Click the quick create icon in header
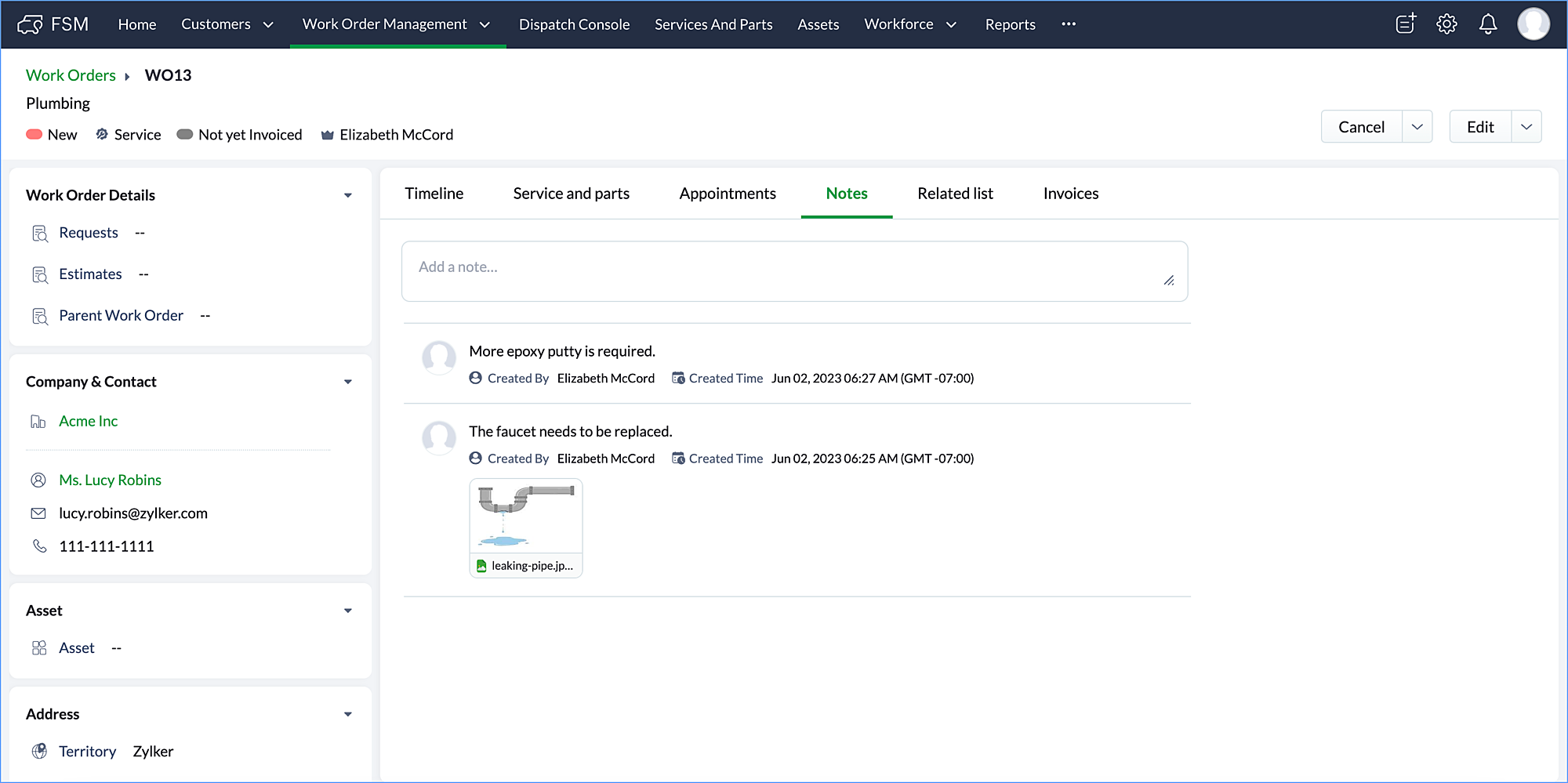The width and height of the screenshot is (1568, 783). [x=1406, y=24]
